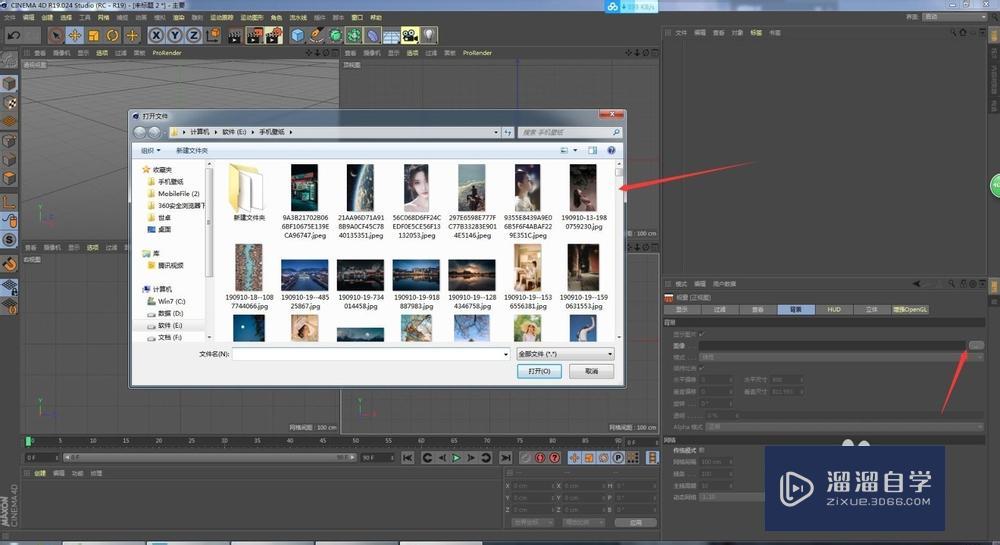
Task: Toggle the Y axis lock
Action: click(174, 35)
